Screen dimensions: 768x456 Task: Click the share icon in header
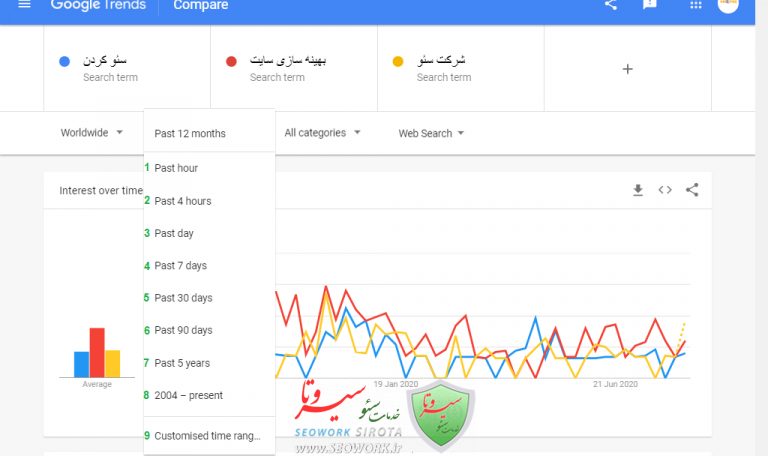[611, 5]
